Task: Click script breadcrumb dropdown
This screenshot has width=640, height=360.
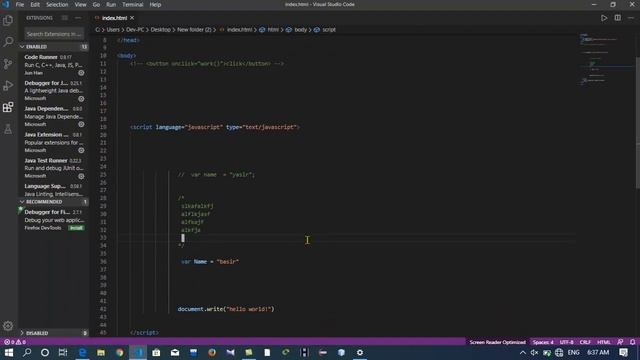Action: coord(325,30)
